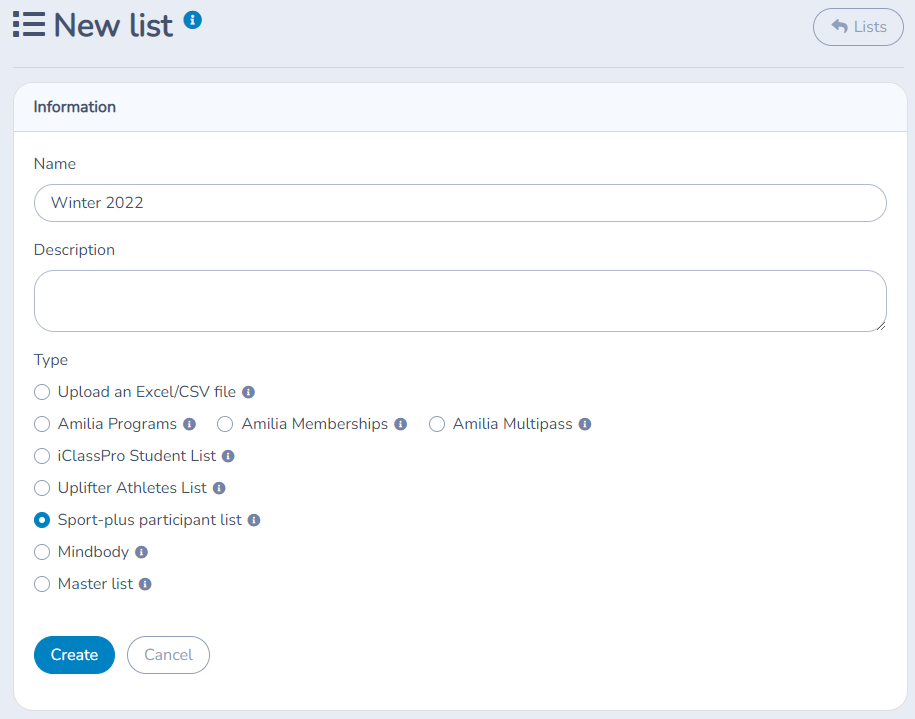Click info icon next to Sport-plus participant list
This screenshot has width=915, height=719.
[254, 520]
